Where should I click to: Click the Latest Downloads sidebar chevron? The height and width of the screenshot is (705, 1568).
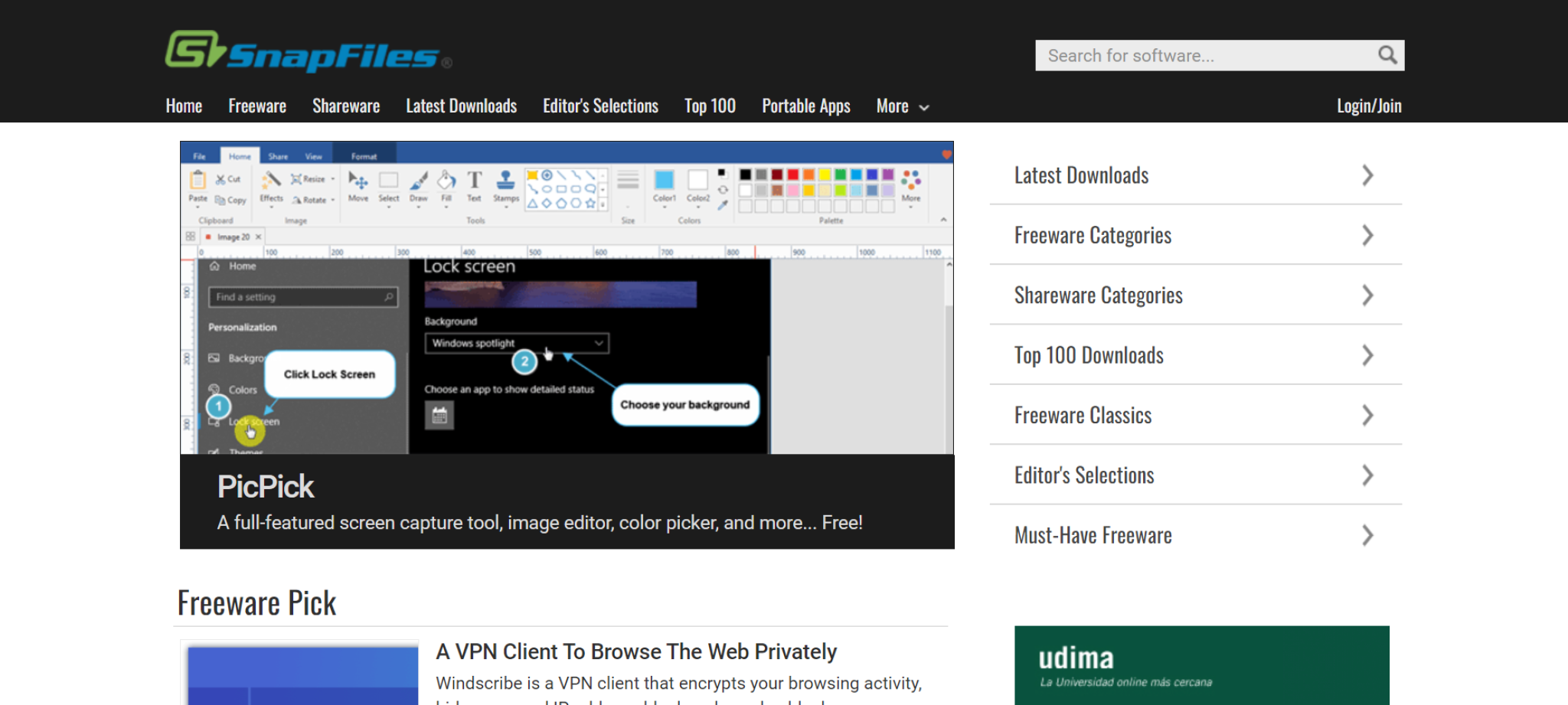(x=1367, y=175)
